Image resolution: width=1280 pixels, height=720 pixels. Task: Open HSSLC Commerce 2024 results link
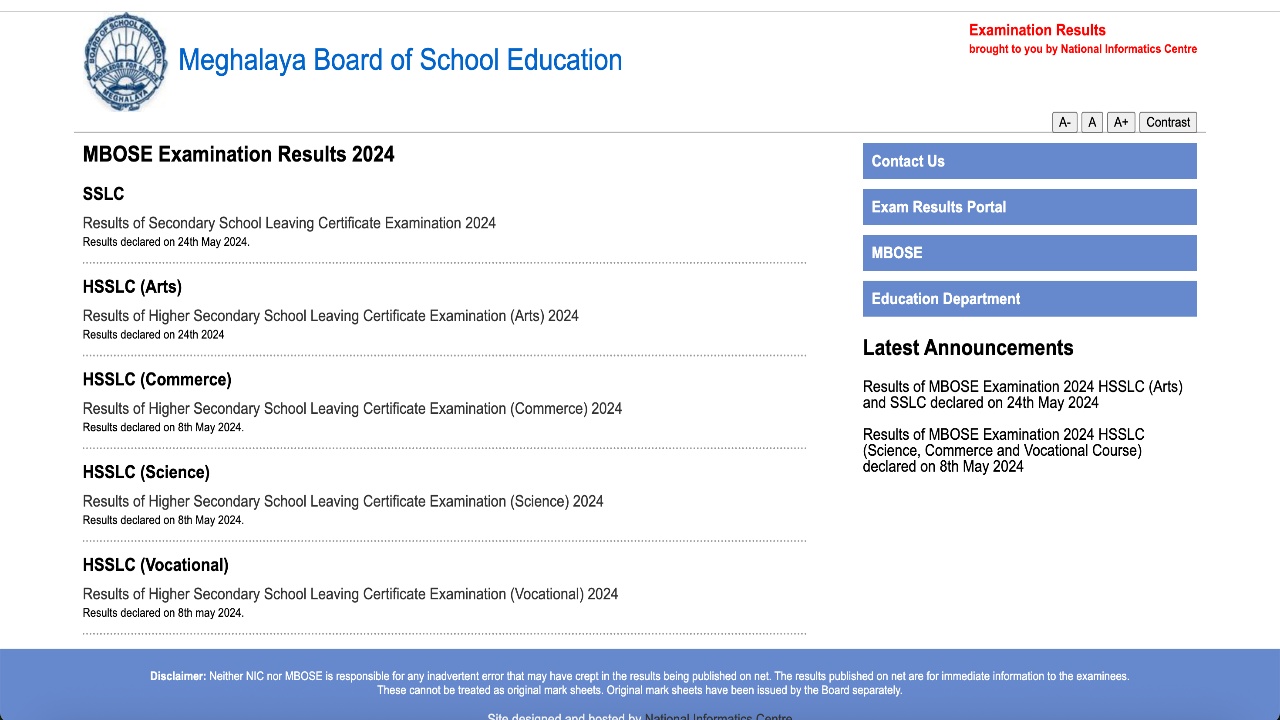coord(352,409)
